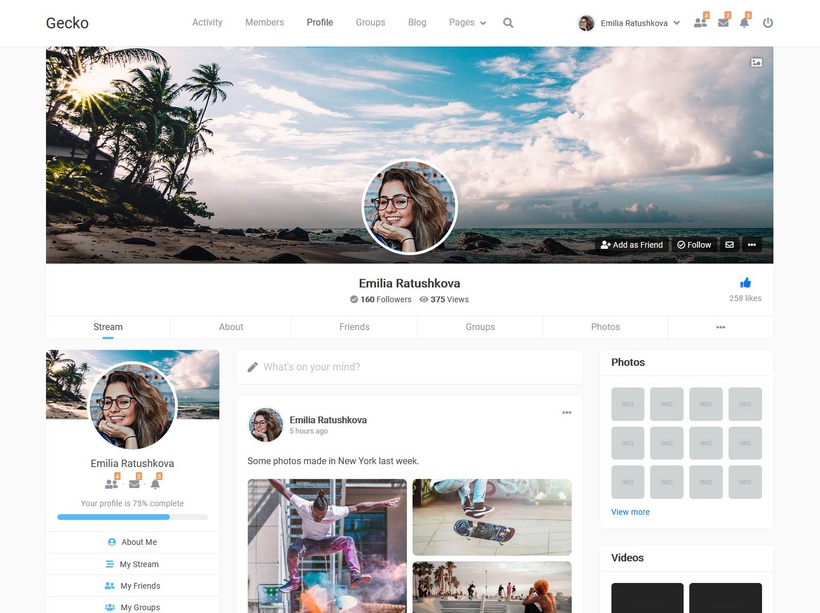The width and height of the screenshot is (820, 613).
Task: Go to Members in top navigation
Action: pyautogui.click(x=264, y=22)
